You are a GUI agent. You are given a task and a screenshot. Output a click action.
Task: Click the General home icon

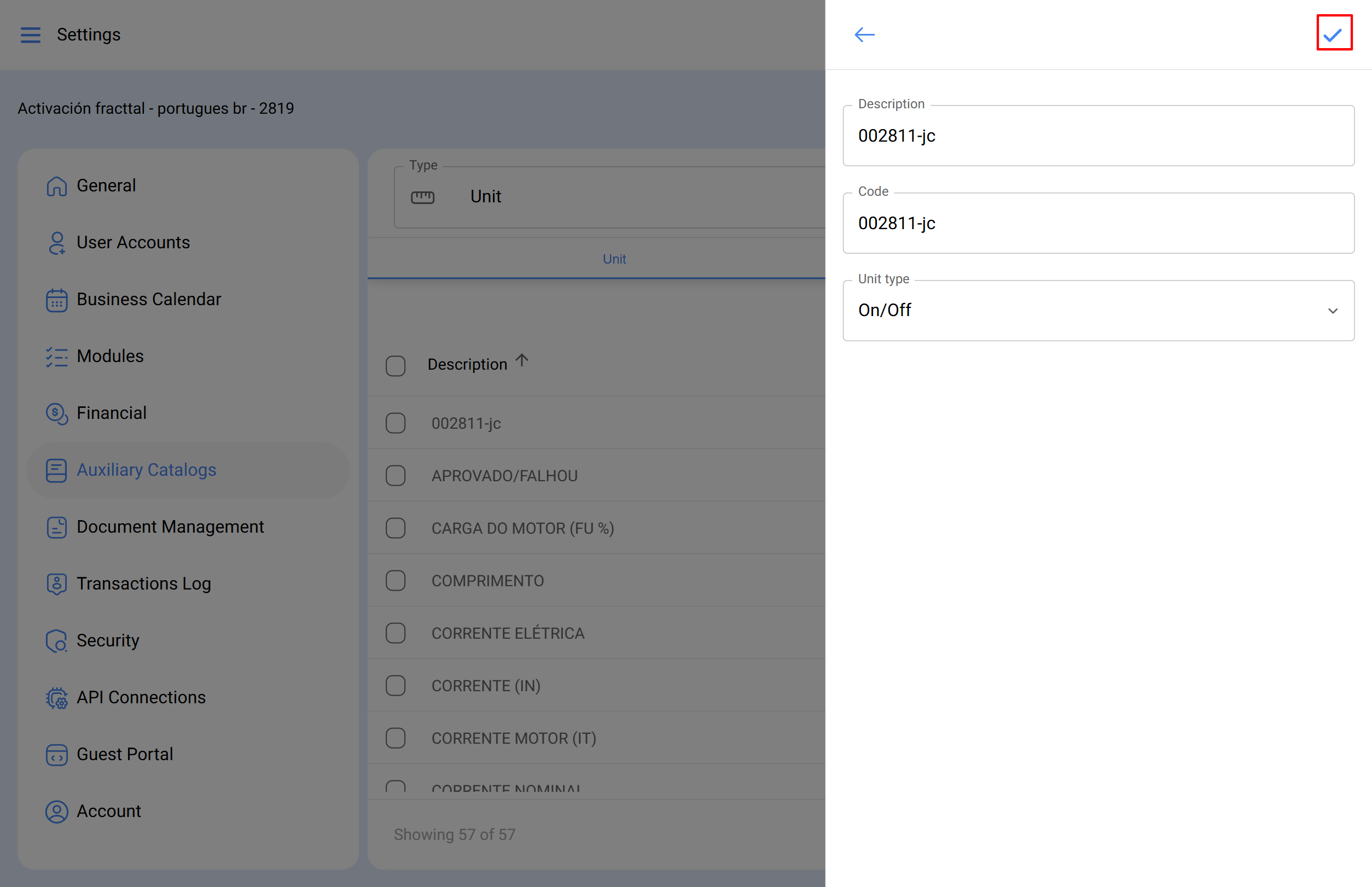[x=56, y=186]
